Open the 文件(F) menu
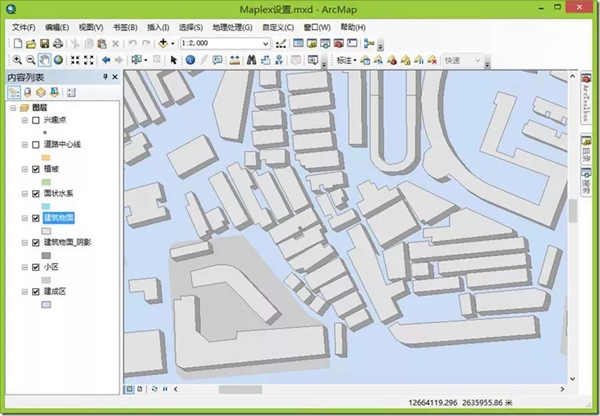 coord(24,28)
